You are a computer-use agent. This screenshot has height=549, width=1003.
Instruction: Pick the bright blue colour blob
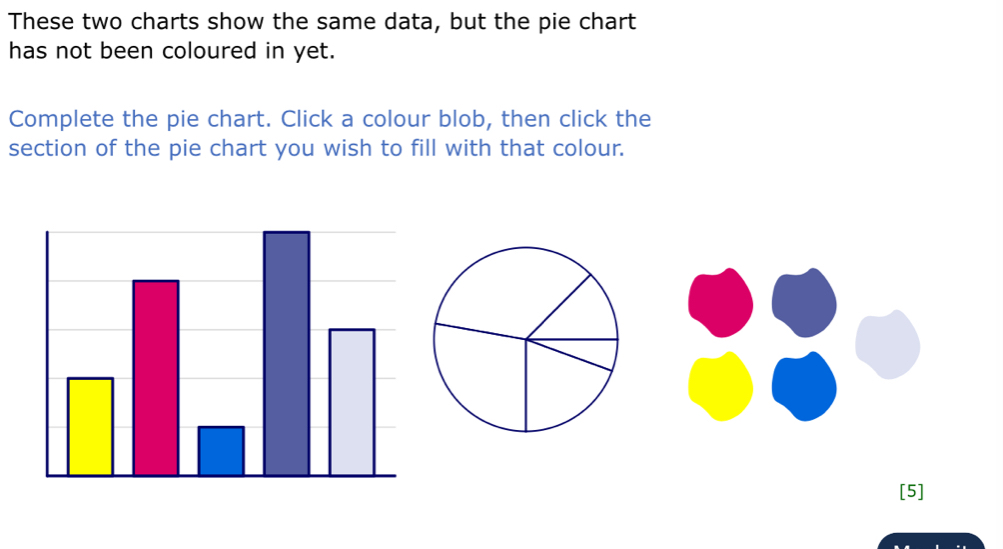coord(804,386)
